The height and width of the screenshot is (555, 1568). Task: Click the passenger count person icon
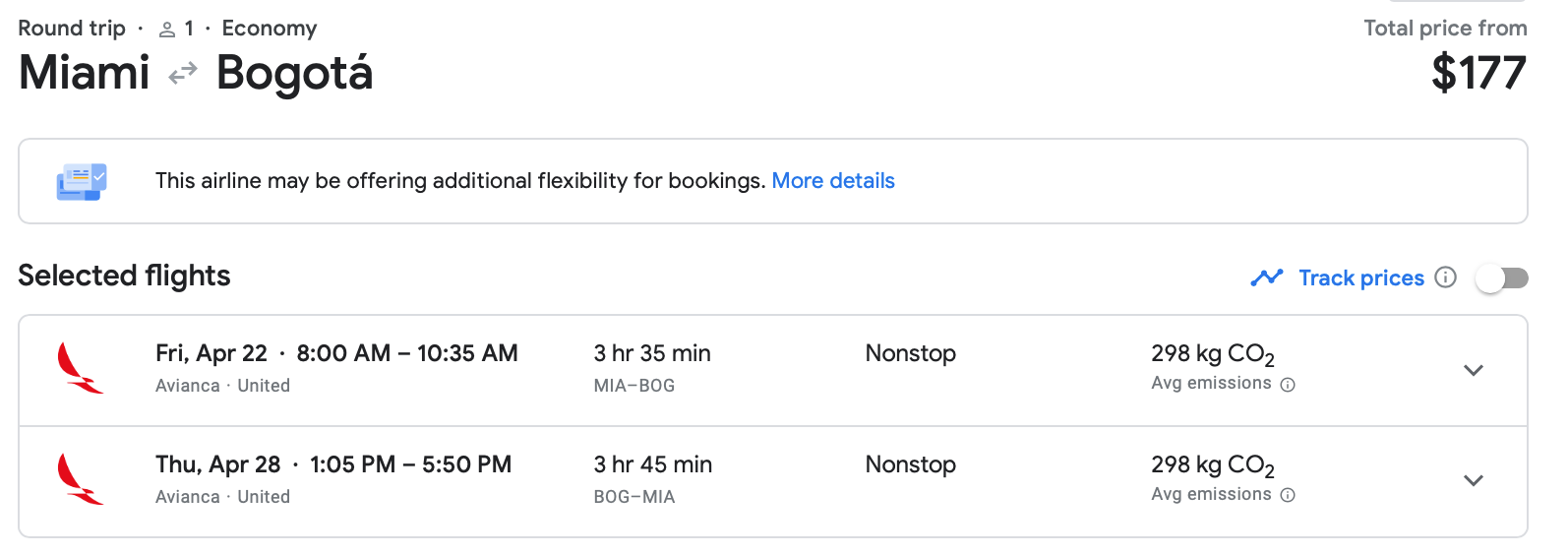(167, 30)
